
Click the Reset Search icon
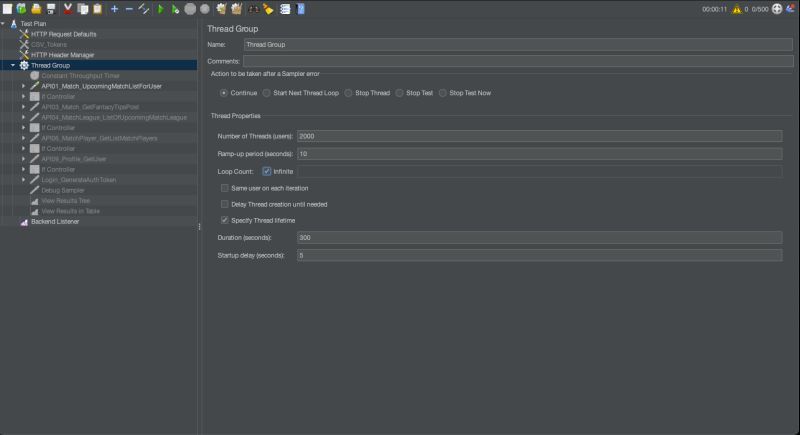(268, 9)
